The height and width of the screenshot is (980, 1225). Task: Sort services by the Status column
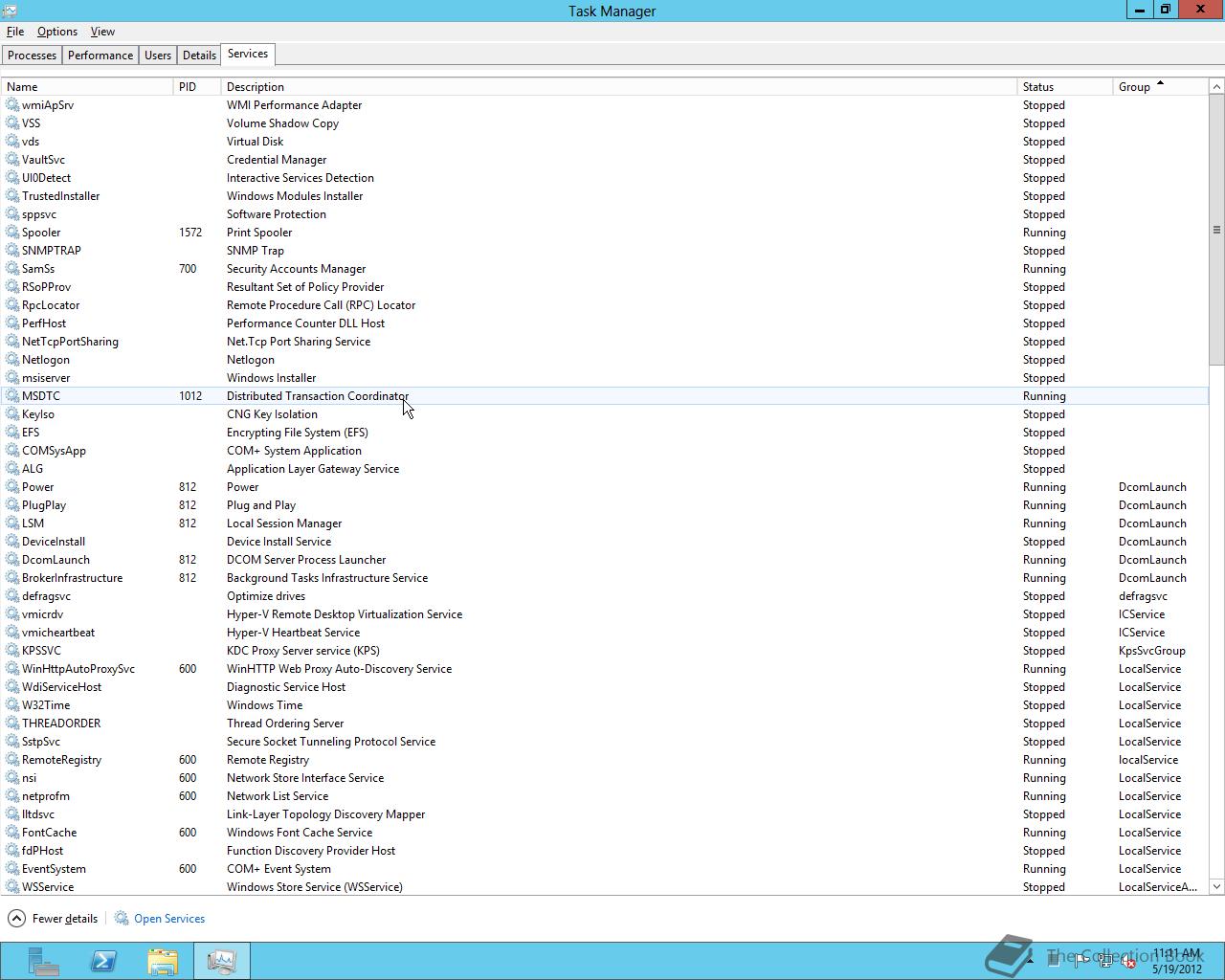click(x=1065, y=87)
